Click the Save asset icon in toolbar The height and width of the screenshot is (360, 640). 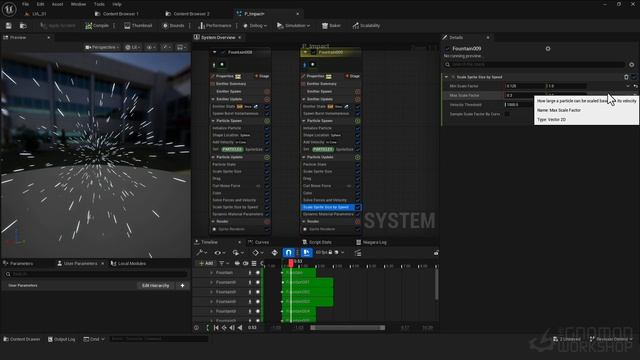(x=9, y=26)
